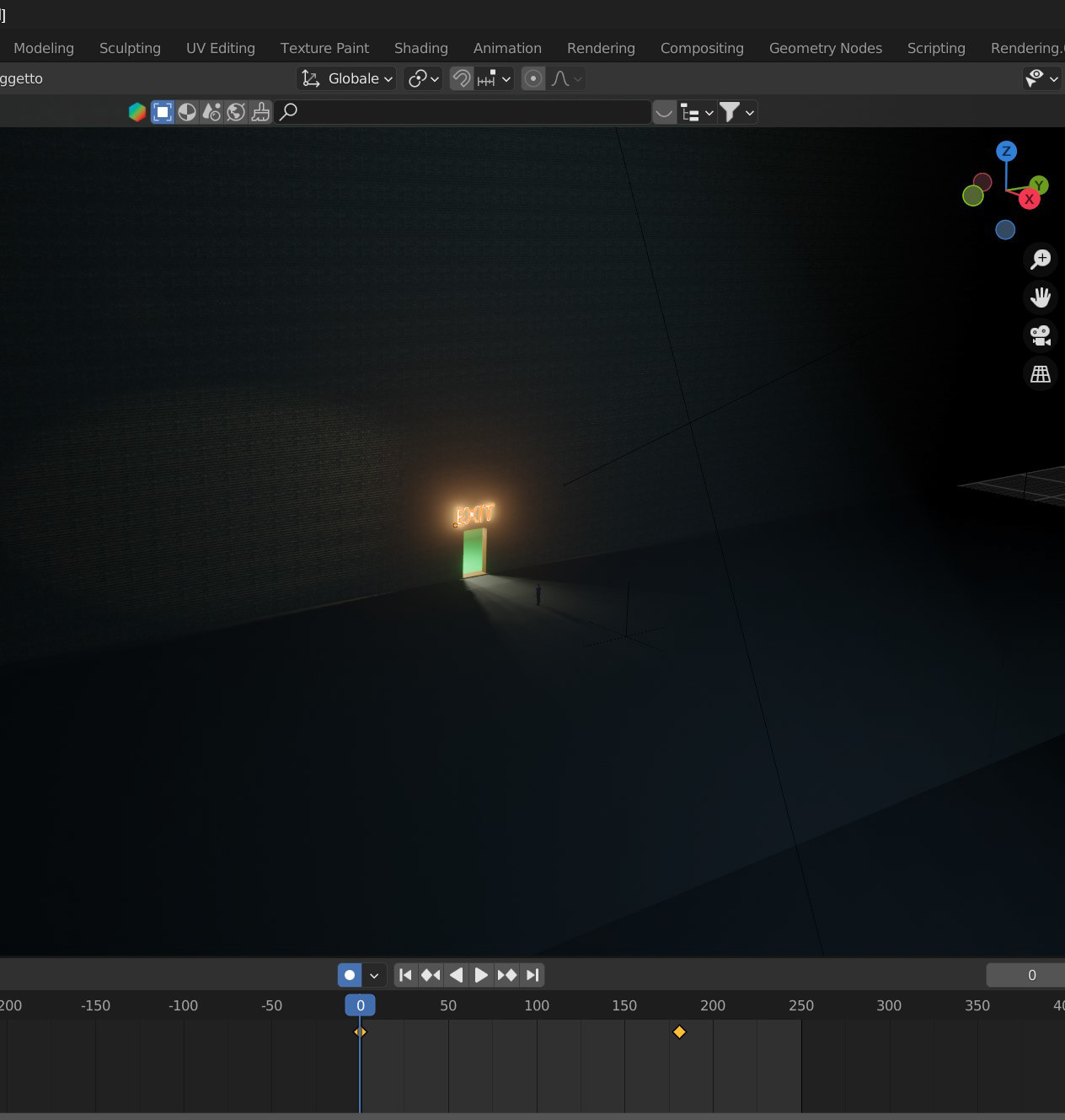Toggle snapping magnet icon
The width and height of the screenshot is (1065, 1120).
coord(462,78)
